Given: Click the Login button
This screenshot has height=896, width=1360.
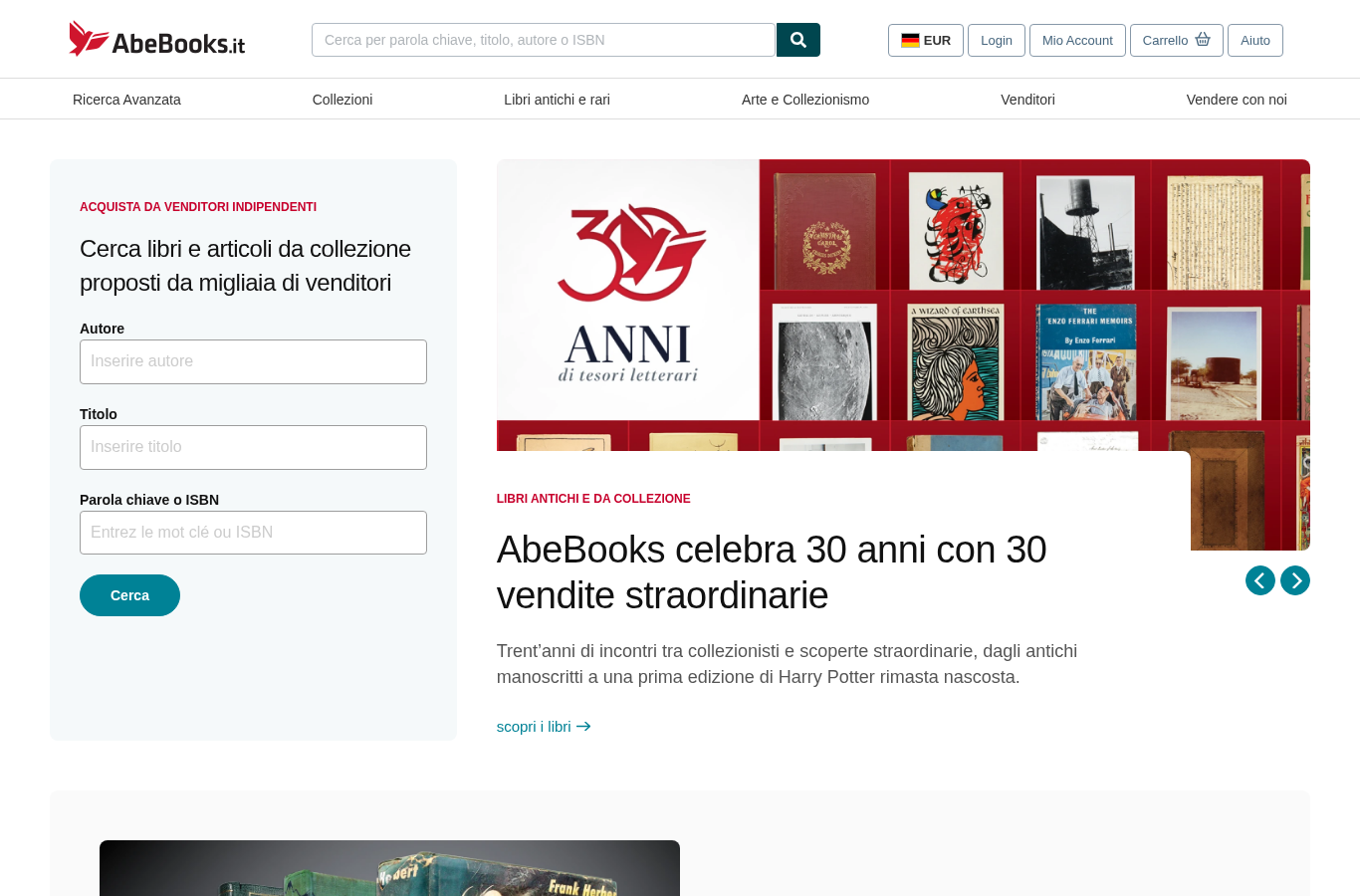Looking at the screenshot, I should coord(997,41).
